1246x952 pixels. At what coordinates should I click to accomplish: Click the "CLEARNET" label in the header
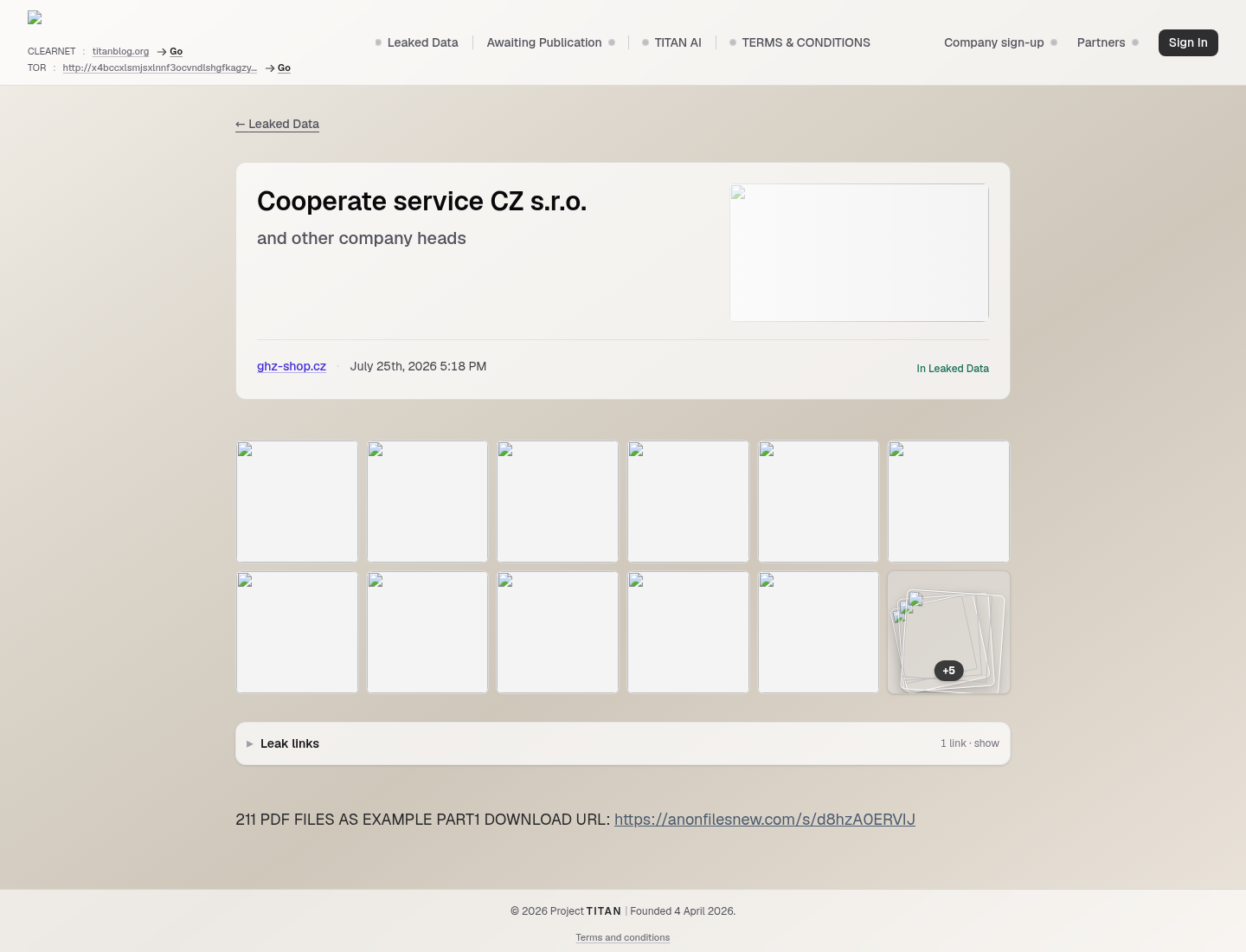click(52, 51)
